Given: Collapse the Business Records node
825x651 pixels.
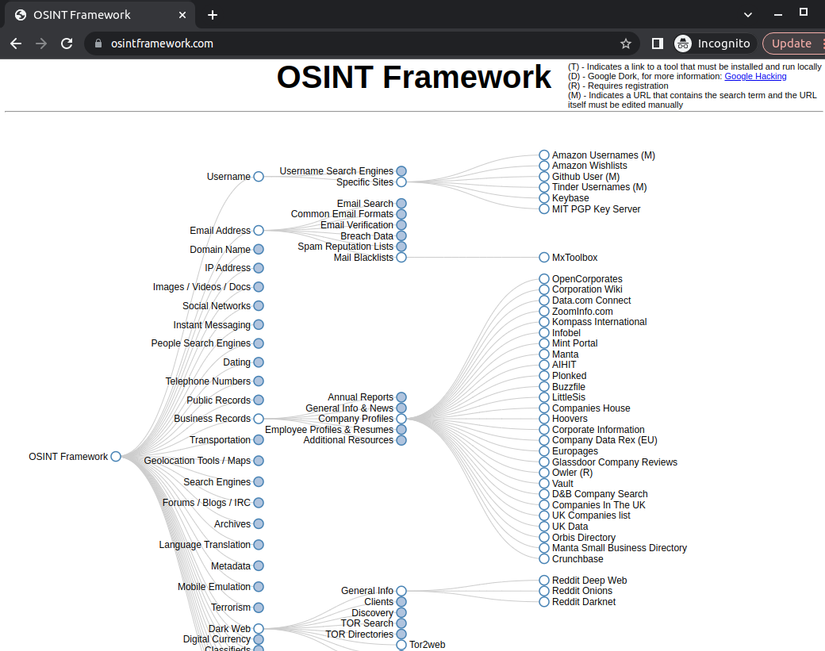Looking at the screenshot, I should point(258,418).
